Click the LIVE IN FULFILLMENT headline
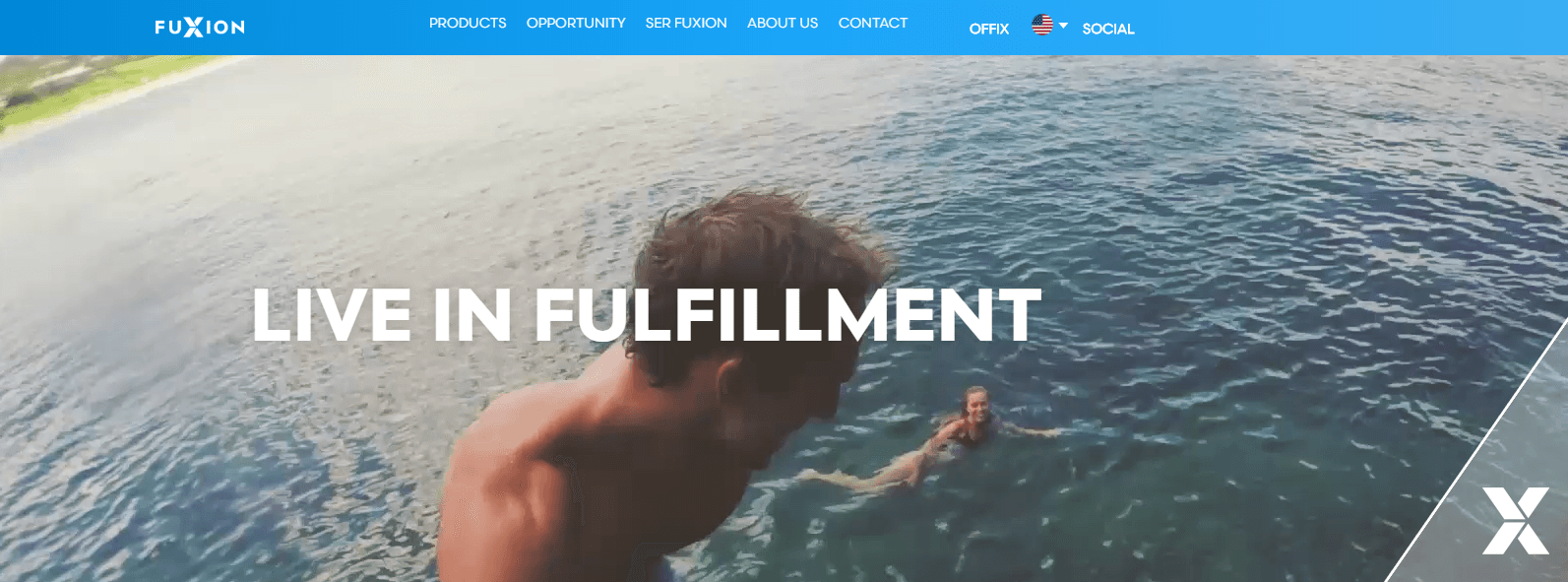This screenshot has height=582, width=1568. point(647,315)
